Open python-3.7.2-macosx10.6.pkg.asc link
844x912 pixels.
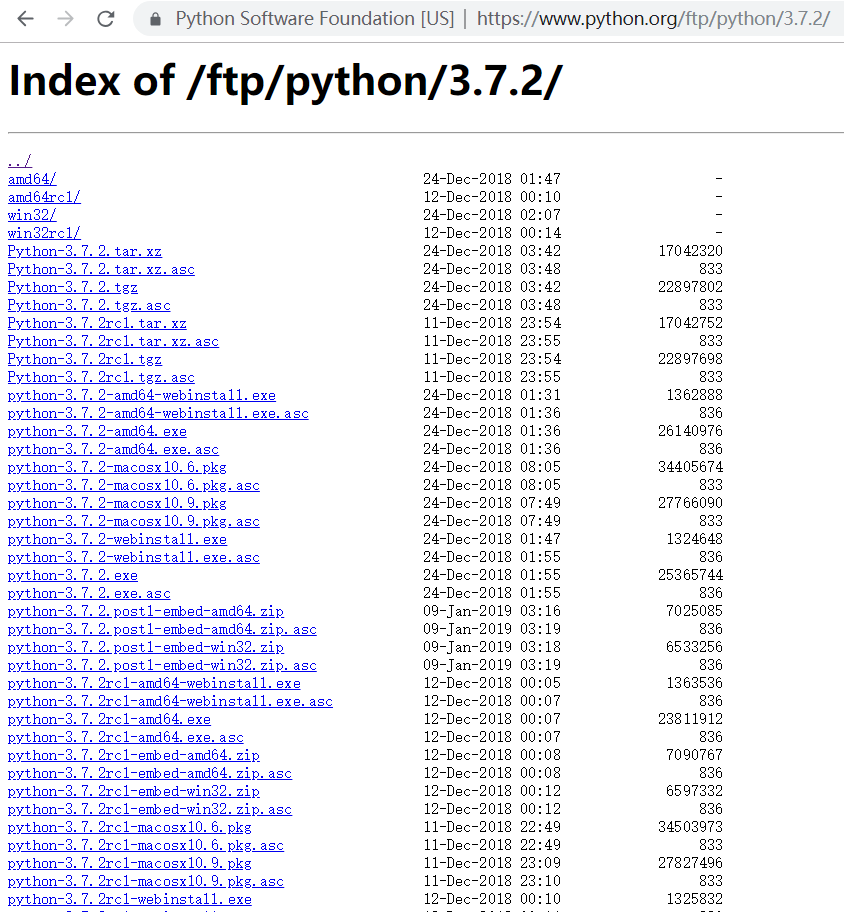coord(134,485)
